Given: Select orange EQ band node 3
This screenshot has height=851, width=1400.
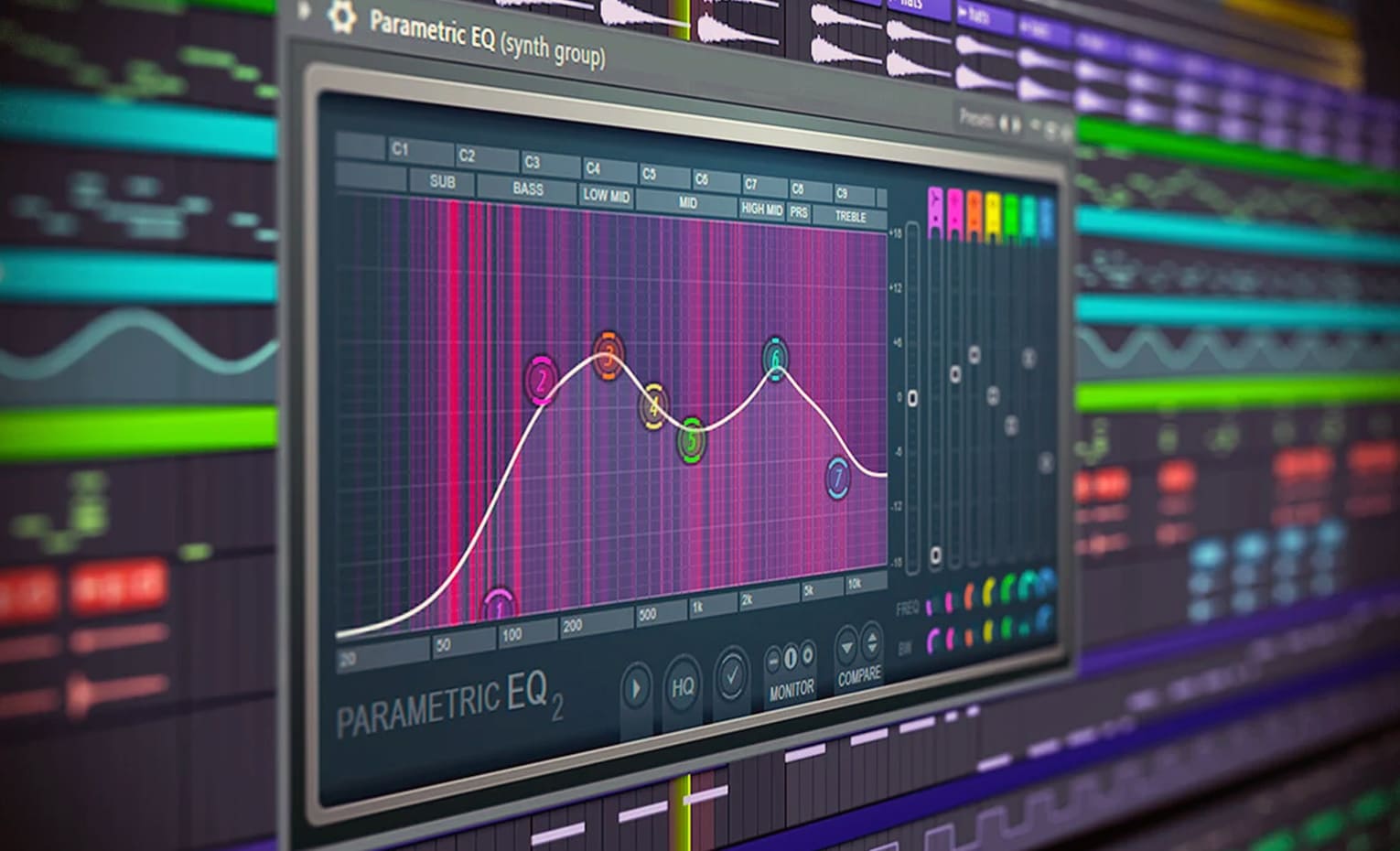Looking at the screenshot, I should (x=608, y=355).
